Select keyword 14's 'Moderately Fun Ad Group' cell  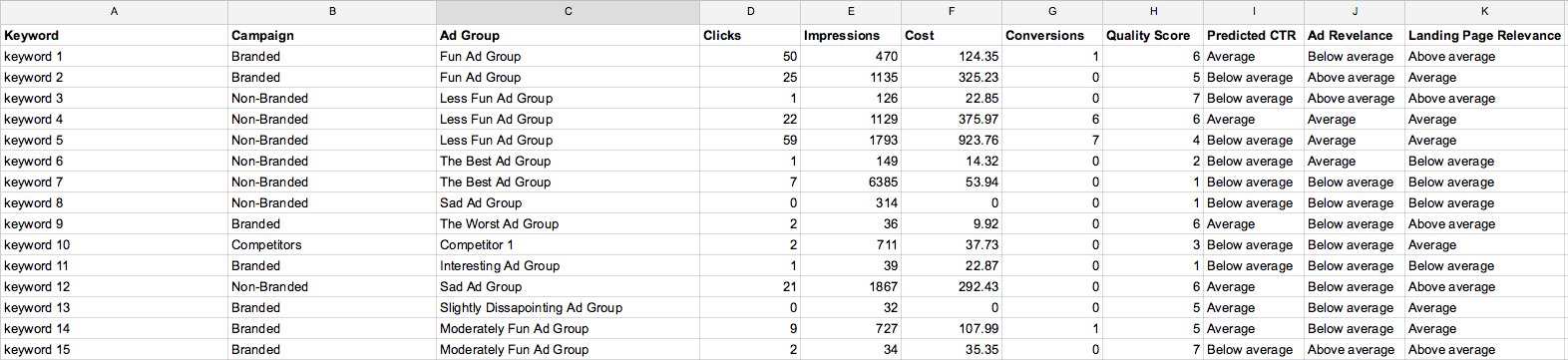pos(568,328)
